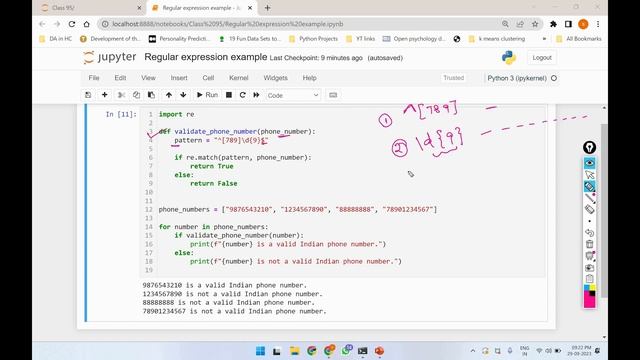Open All Bookmarks folder
This screenshot has height=360, width=640.
click(x=579, y=39)
